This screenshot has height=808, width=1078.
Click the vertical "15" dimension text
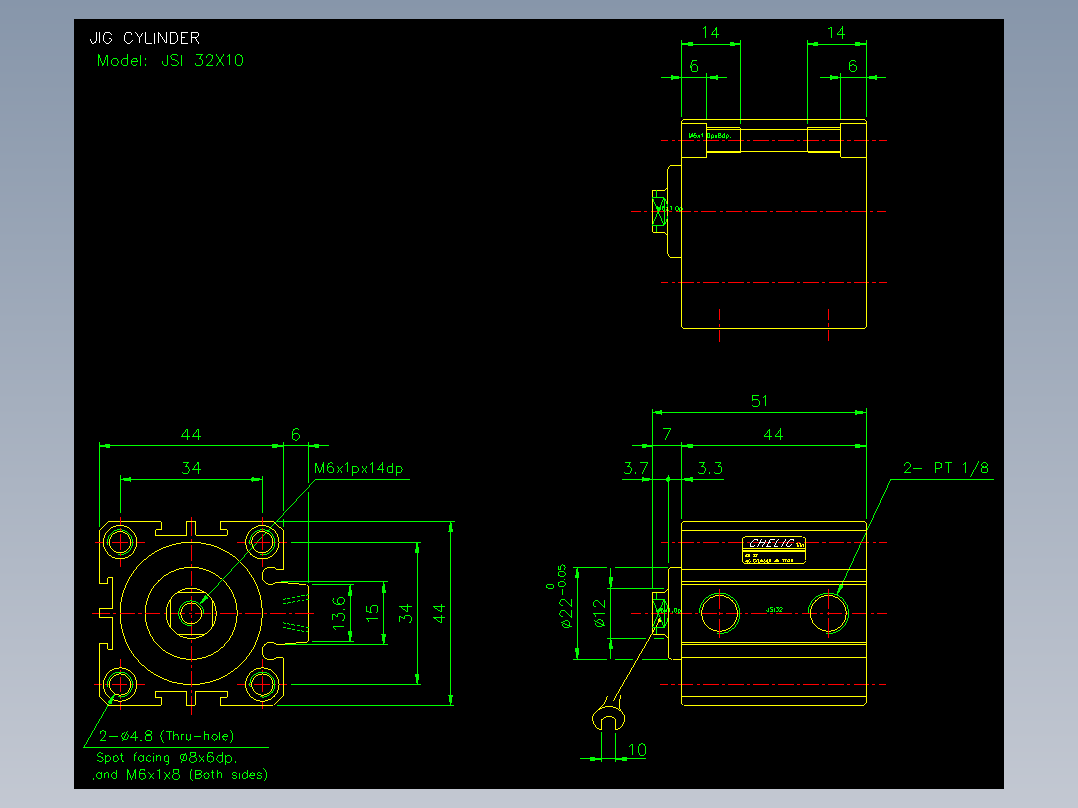tap(372, 611)
